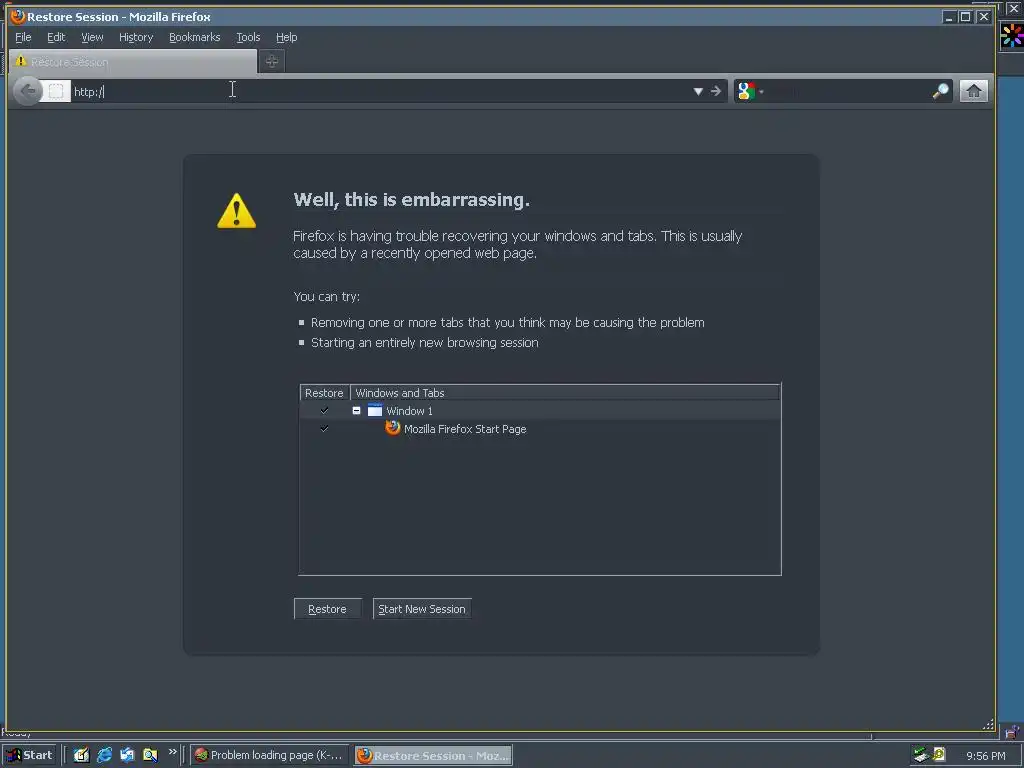Click the Restore column header
The width and height of the screenshot is (1024, 768).
(325, 392)
